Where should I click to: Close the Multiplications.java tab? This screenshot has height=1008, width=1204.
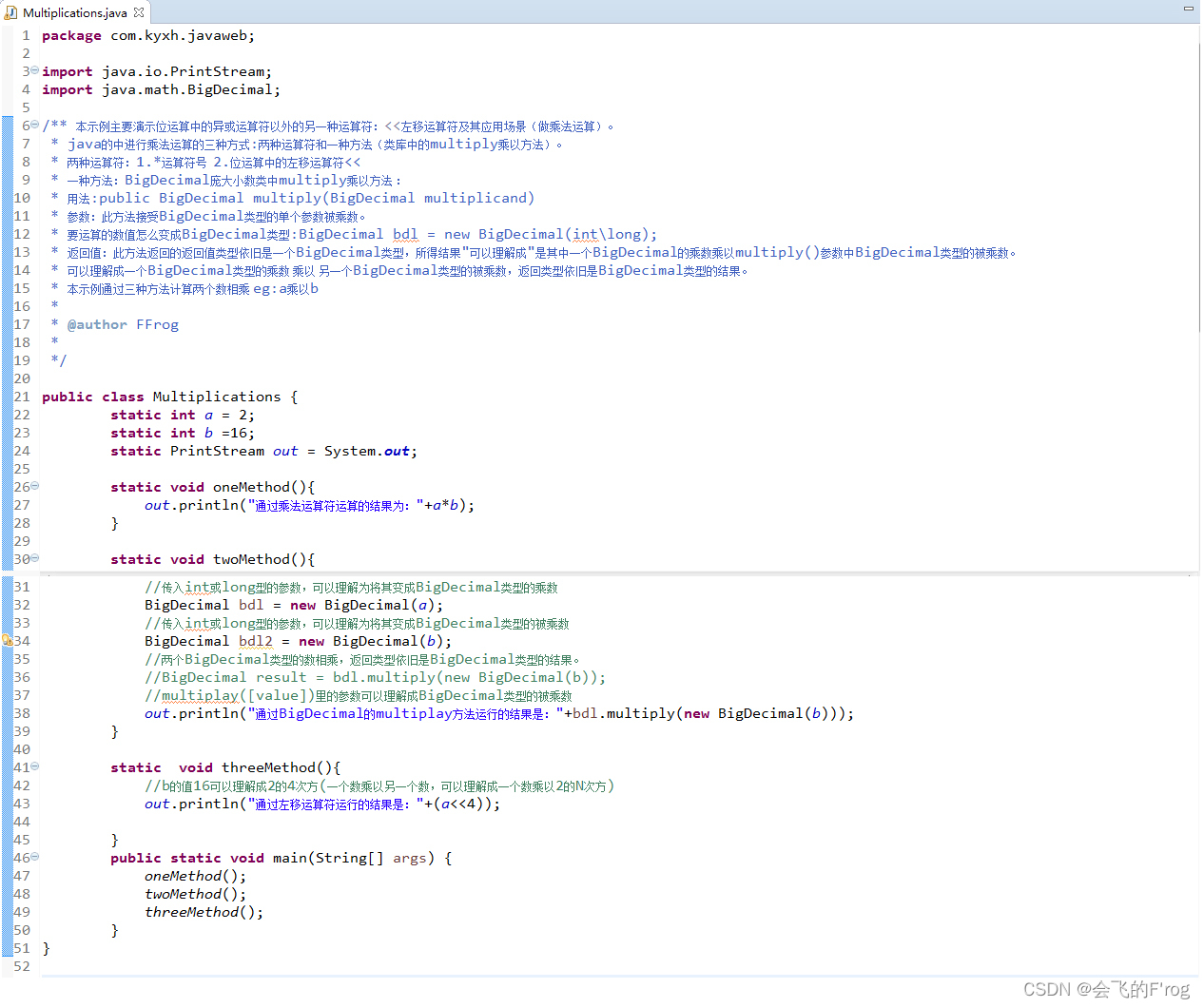tap(139, 12)
